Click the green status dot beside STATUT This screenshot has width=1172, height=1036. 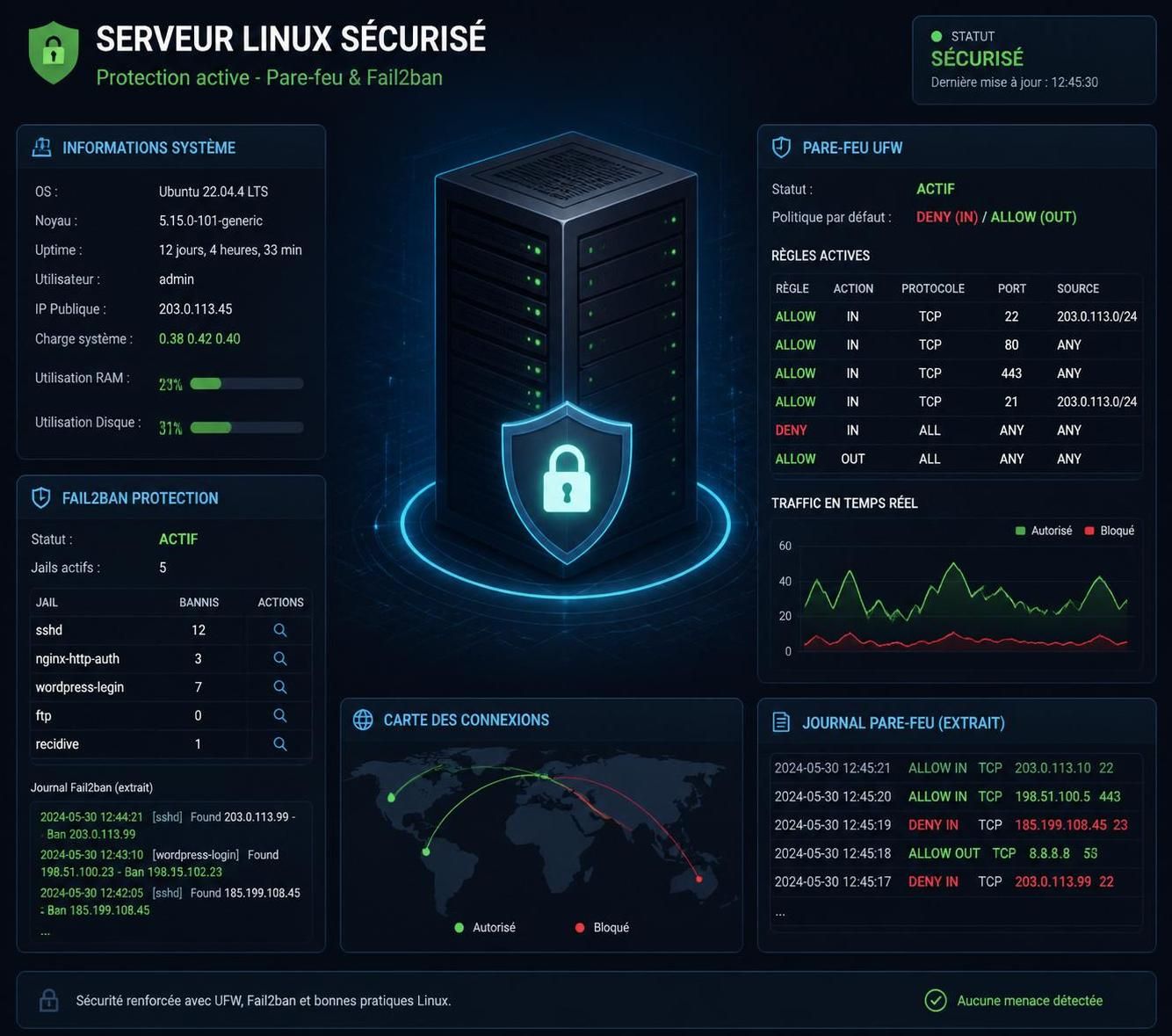937,36
